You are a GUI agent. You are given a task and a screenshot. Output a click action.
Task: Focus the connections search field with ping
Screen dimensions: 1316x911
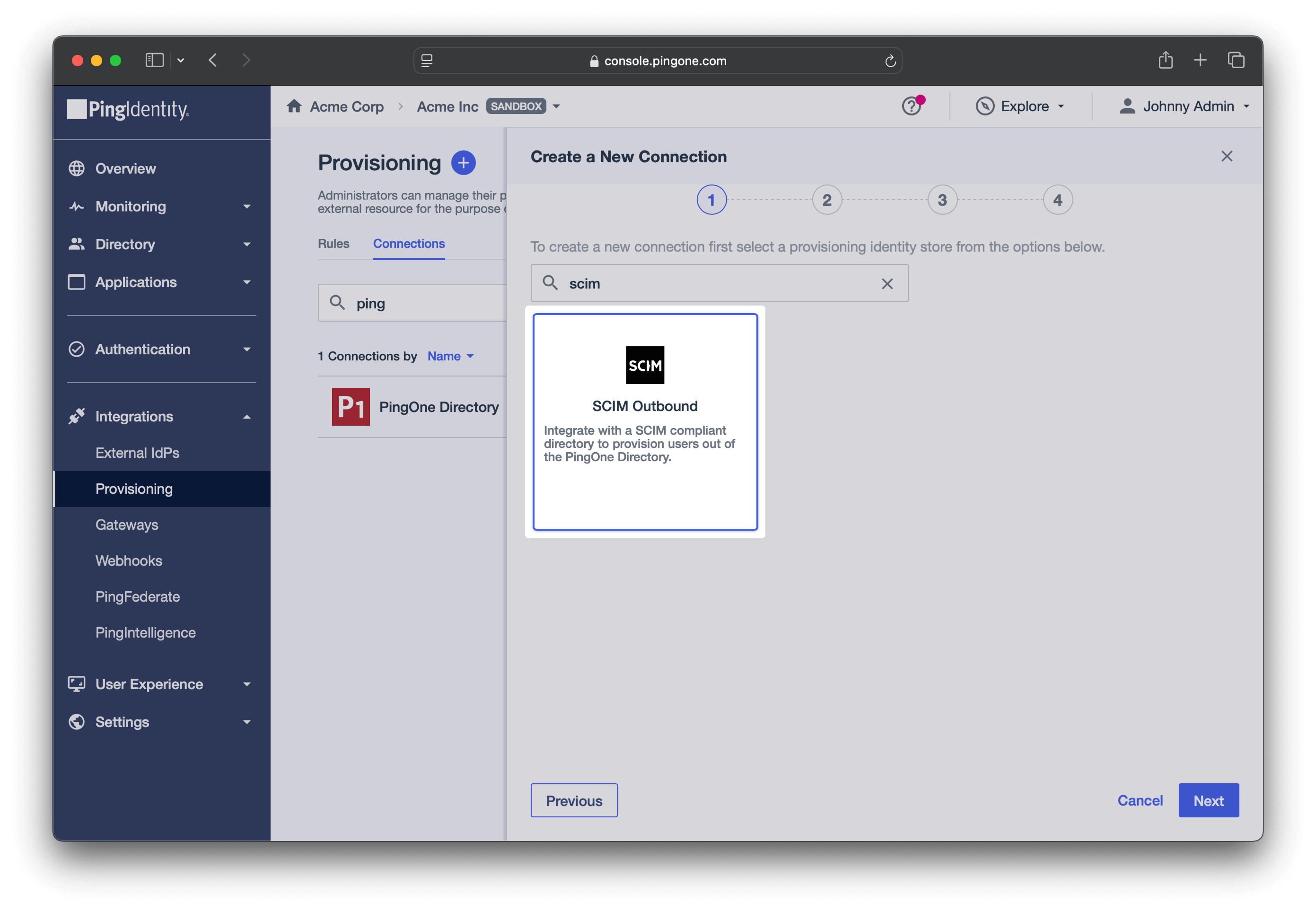point(412,303)
